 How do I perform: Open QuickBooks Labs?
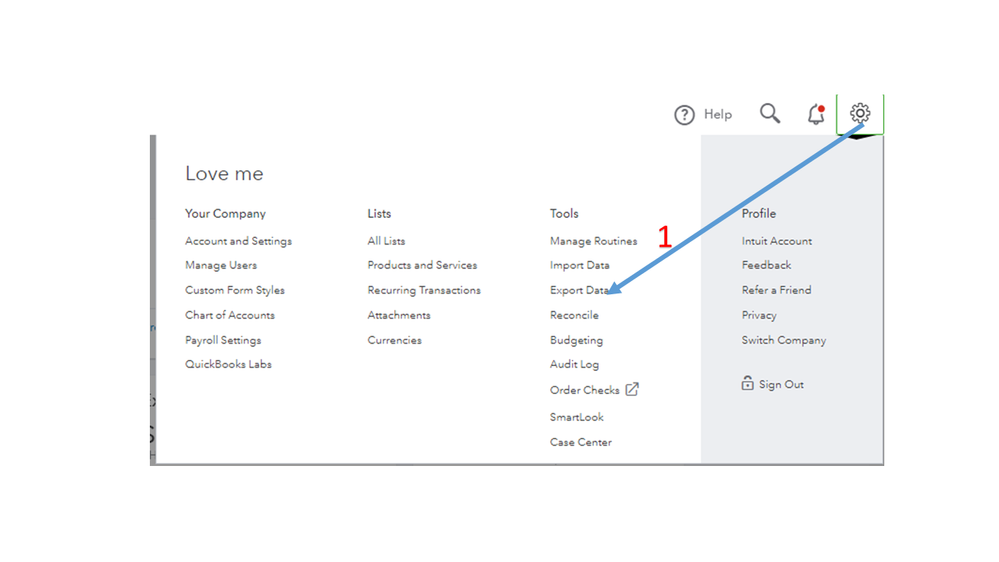pyautogui.click(x=228, y=364)
